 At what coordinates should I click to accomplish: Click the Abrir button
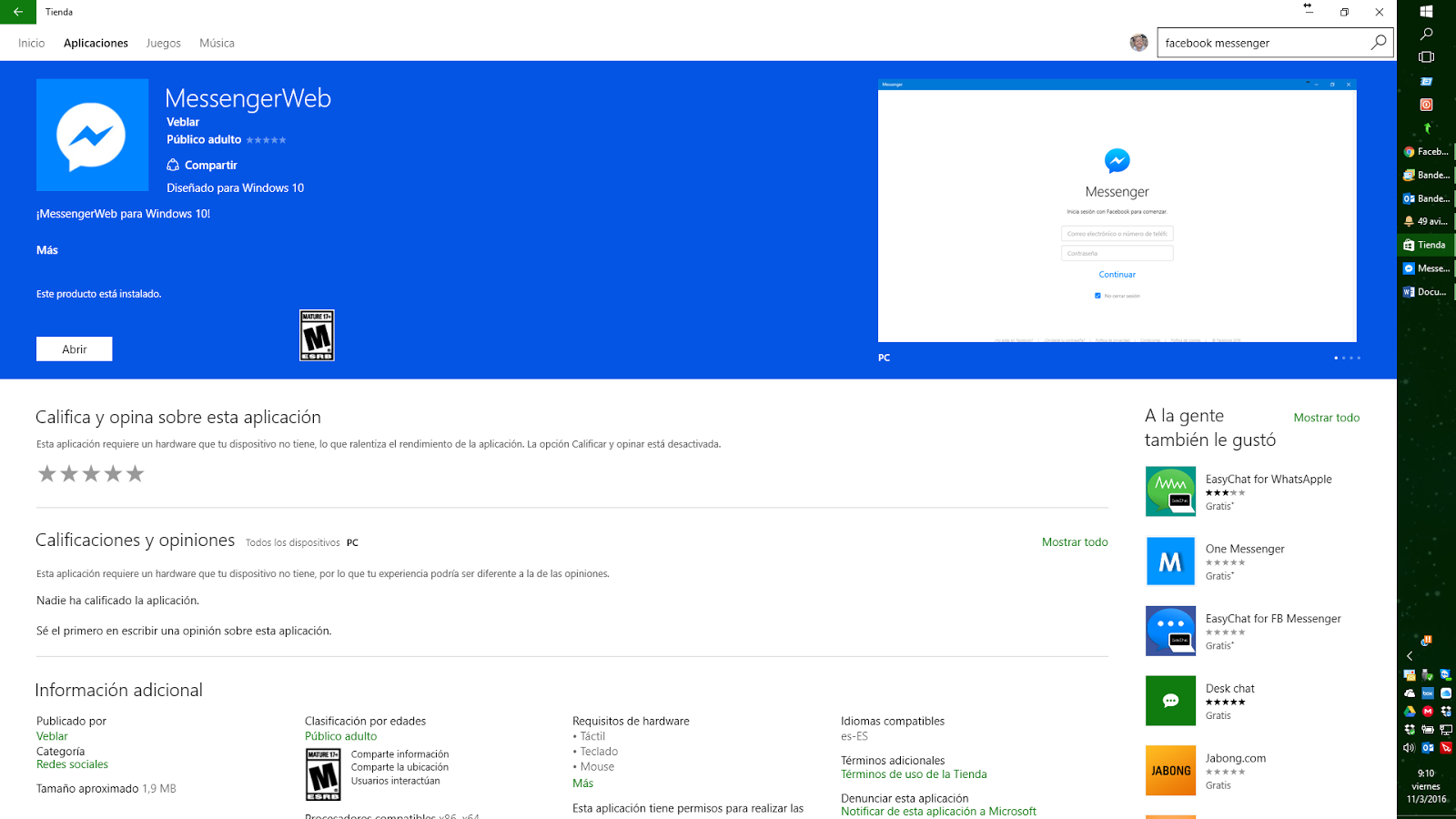click(75, 349)
